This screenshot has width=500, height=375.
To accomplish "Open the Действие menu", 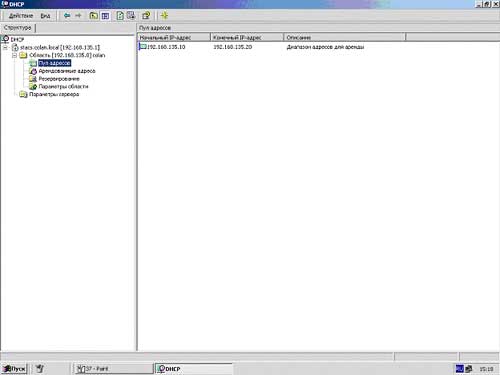I will click(x=21, y=16).
